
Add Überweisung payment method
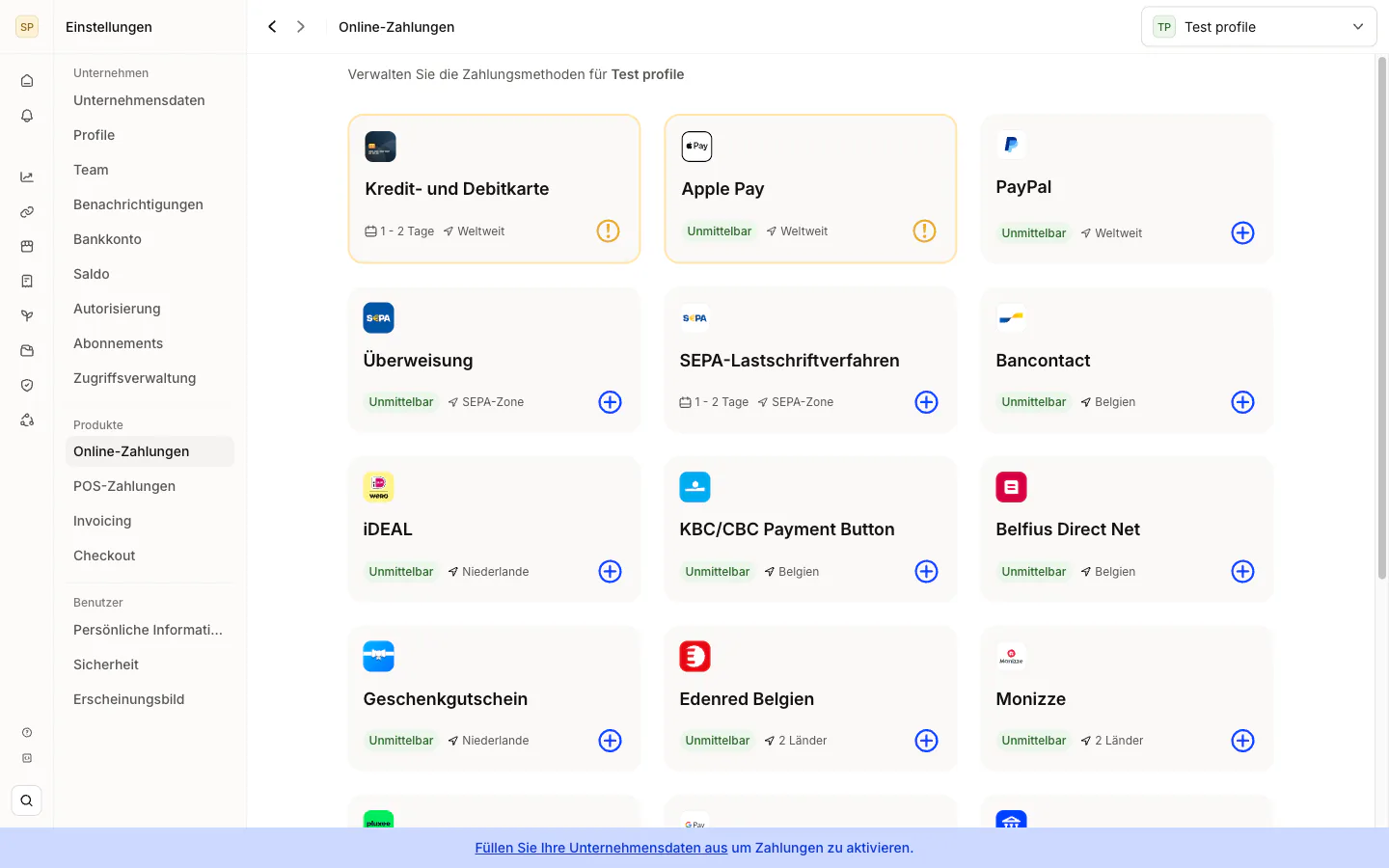tap(610, 402)
